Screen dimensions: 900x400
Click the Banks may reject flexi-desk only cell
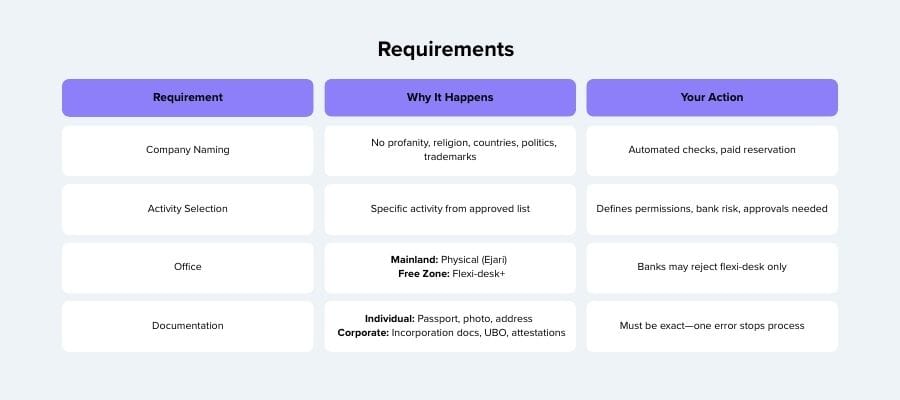[x=712, y=267]
